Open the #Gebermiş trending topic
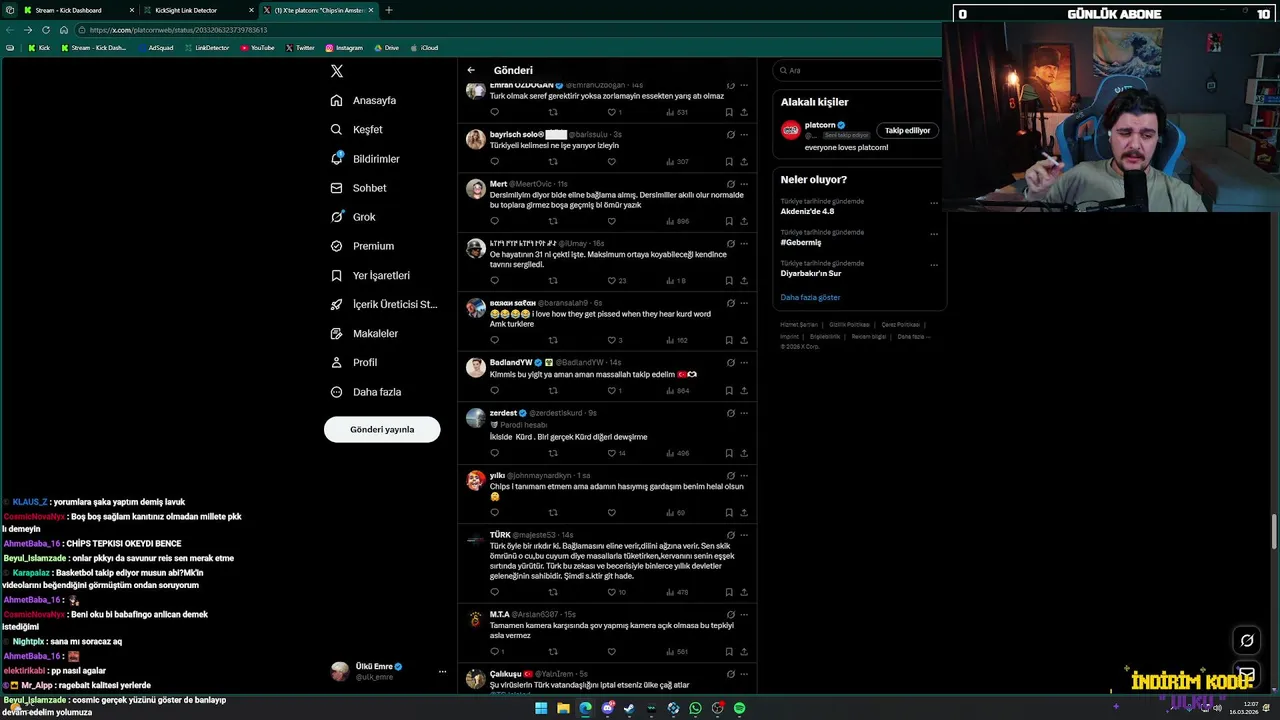 pyautogui.click(x=800, y=242)
